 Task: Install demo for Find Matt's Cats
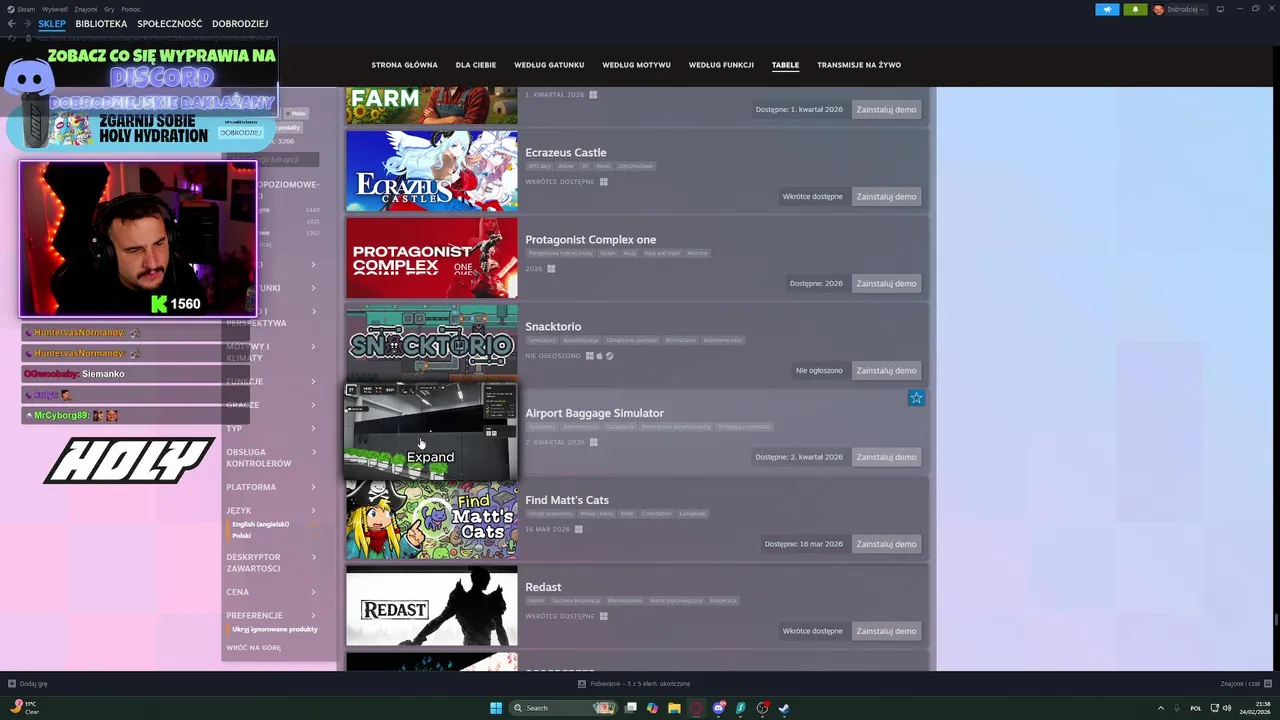point(886,544)
